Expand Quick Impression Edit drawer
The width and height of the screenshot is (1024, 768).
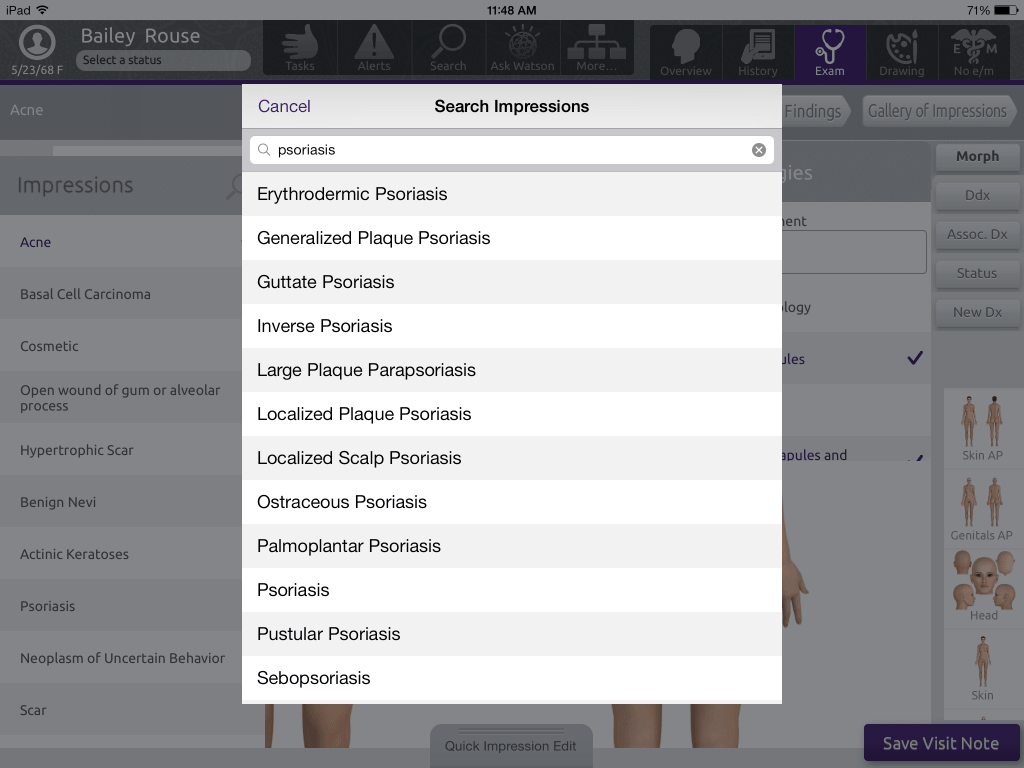(511, 745)
